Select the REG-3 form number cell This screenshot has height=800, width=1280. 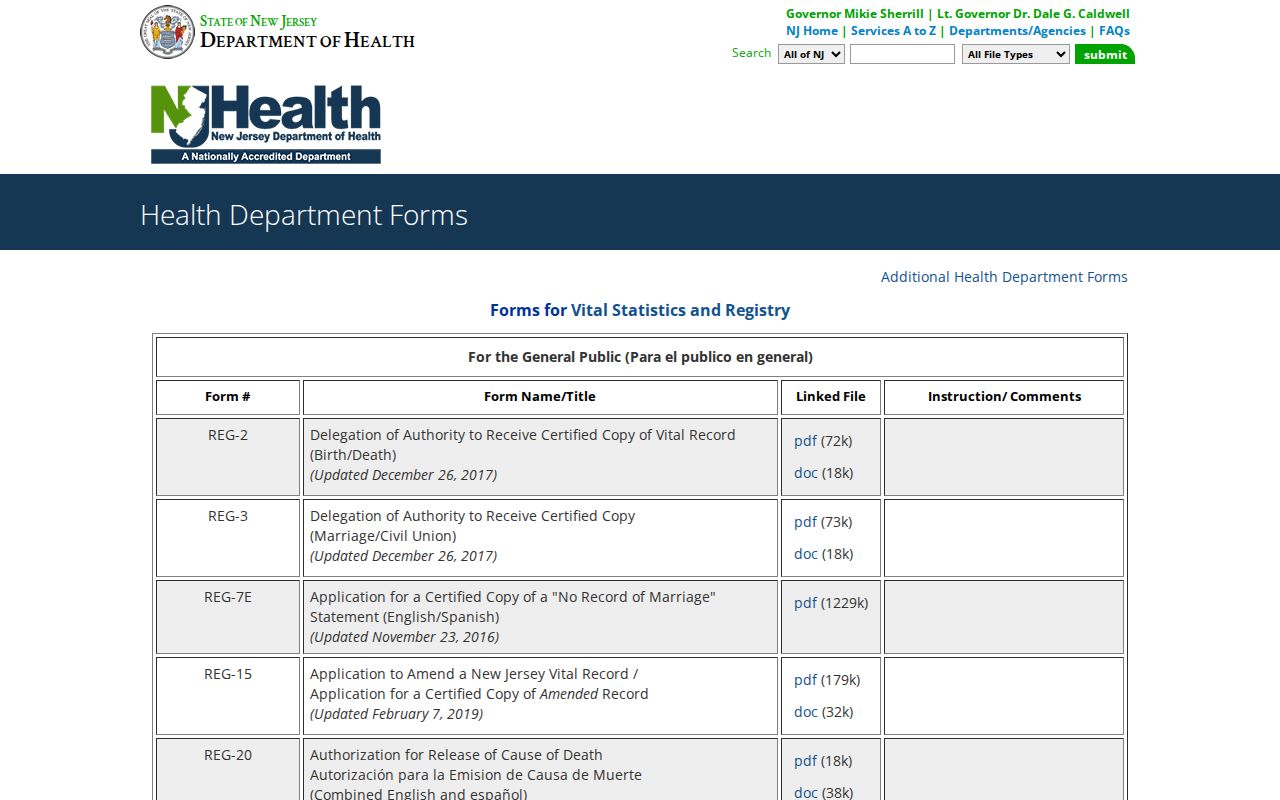tap(228, 538)
